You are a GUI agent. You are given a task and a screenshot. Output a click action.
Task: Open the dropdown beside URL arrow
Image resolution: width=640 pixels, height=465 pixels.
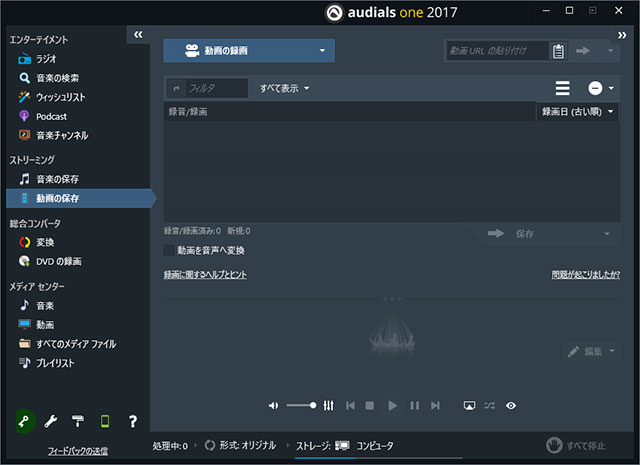point(610,51)
